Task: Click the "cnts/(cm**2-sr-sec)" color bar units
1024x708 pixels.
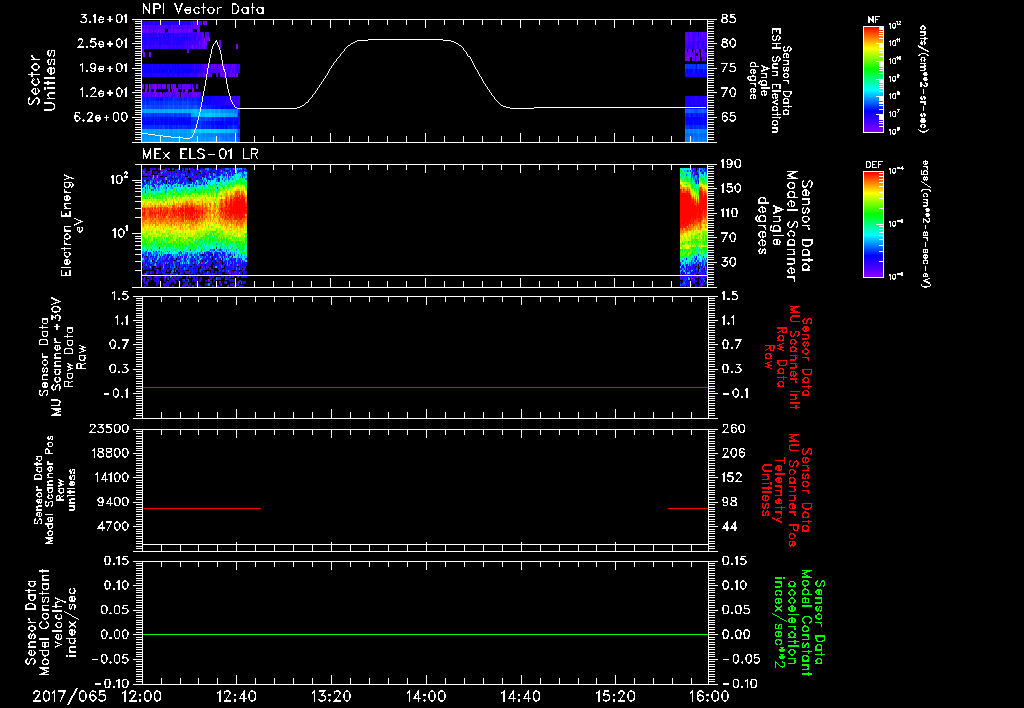Action: point(923,79)
